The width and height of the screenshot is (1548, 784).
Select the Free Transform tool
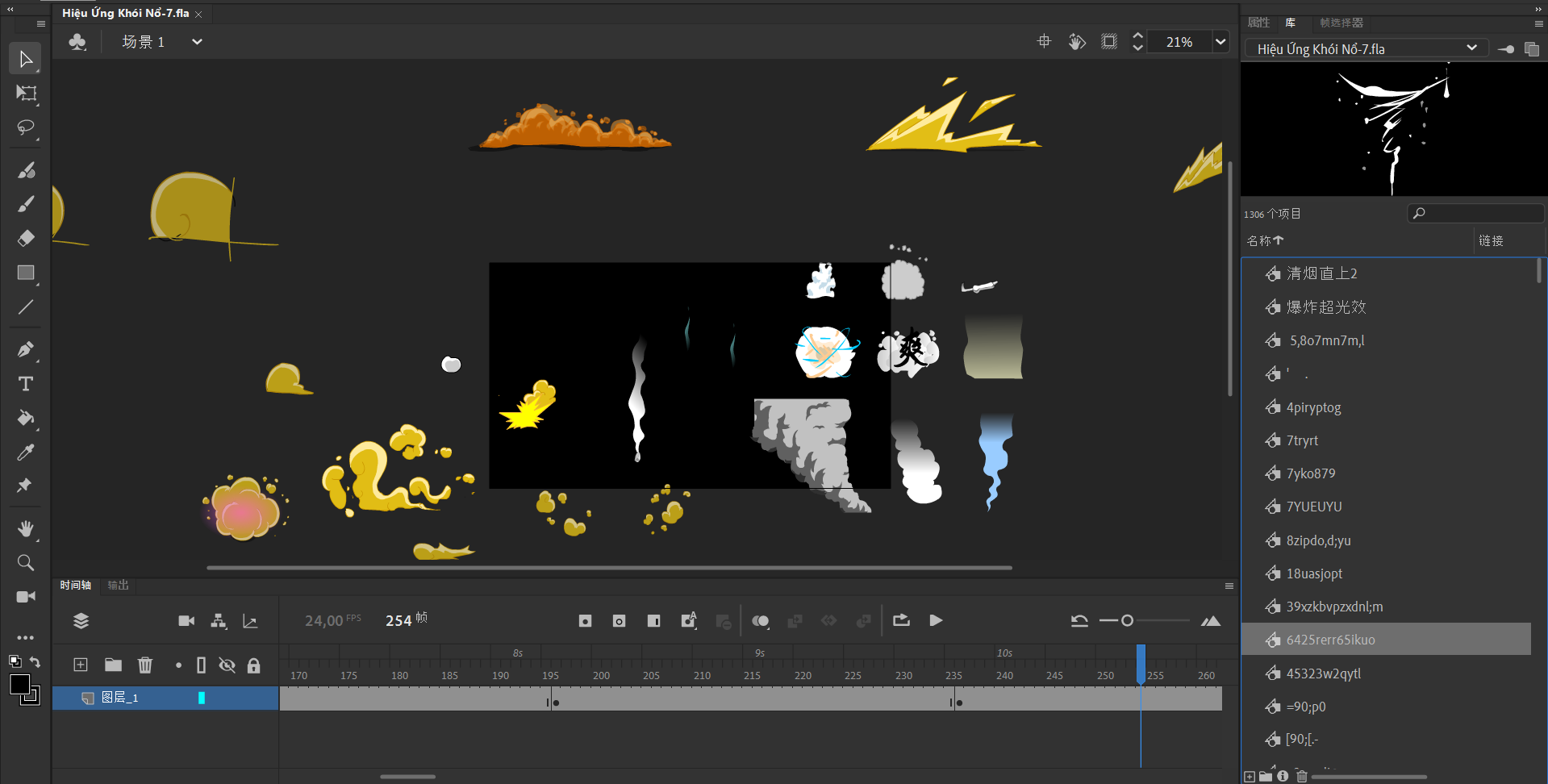[x=26, y=94]
